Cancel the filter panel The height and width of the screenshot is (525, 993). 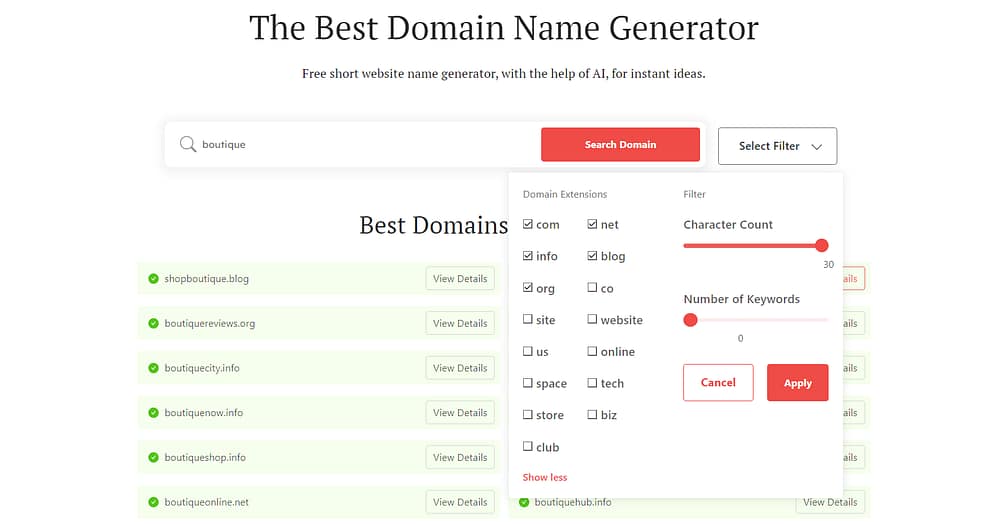tap(718, 383)
